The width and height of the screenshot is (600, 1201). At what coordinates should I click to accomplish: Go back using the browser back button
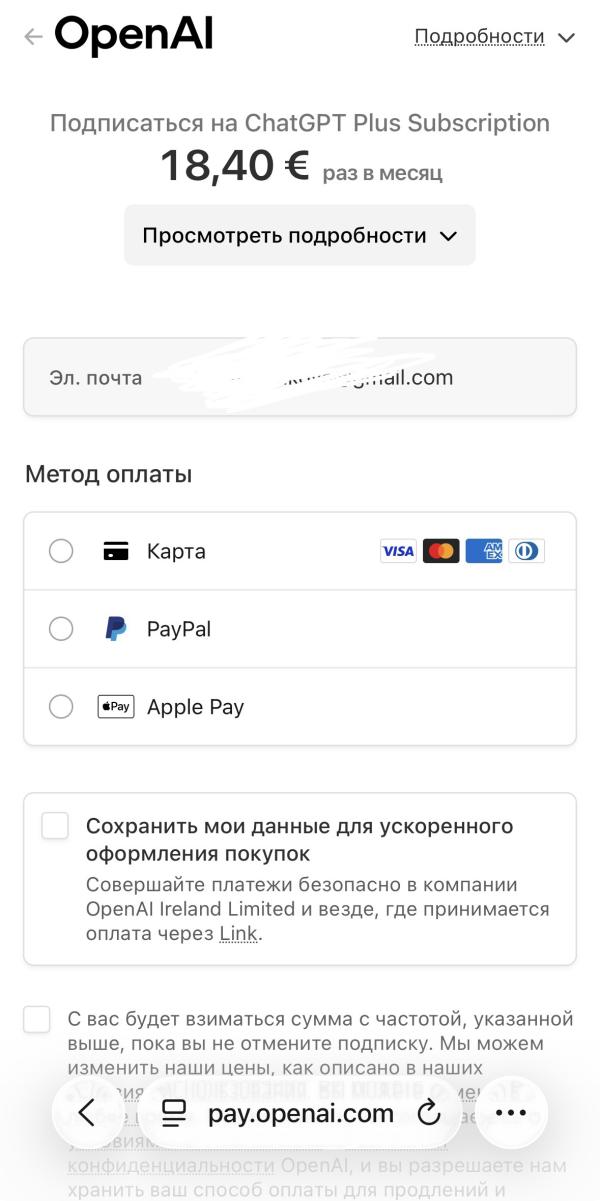pyautogui.click(x=87, y=1113)
